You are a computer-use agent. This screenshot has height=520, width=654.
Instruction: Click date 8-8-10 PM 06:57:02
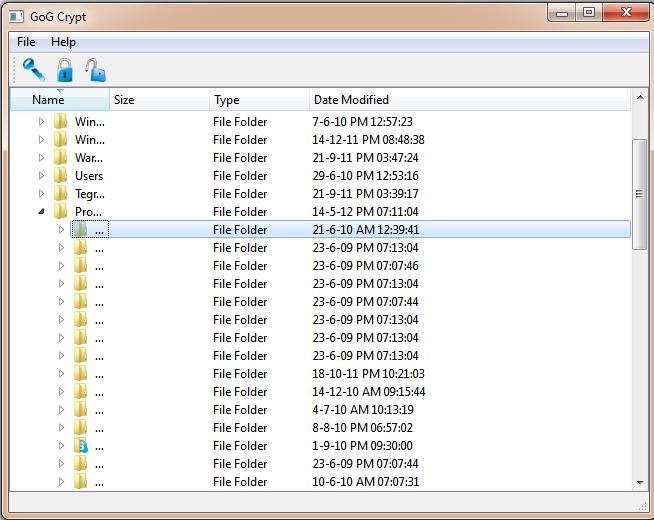pyautogui.click(x=362, y=428)
